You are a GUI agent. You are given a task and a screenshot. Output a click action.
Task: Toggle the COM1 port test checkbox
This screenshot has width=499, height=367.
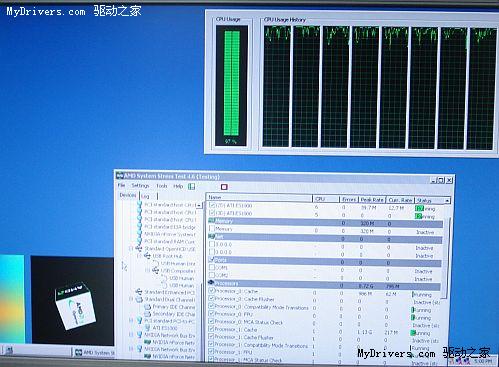[x=211, y=268]
